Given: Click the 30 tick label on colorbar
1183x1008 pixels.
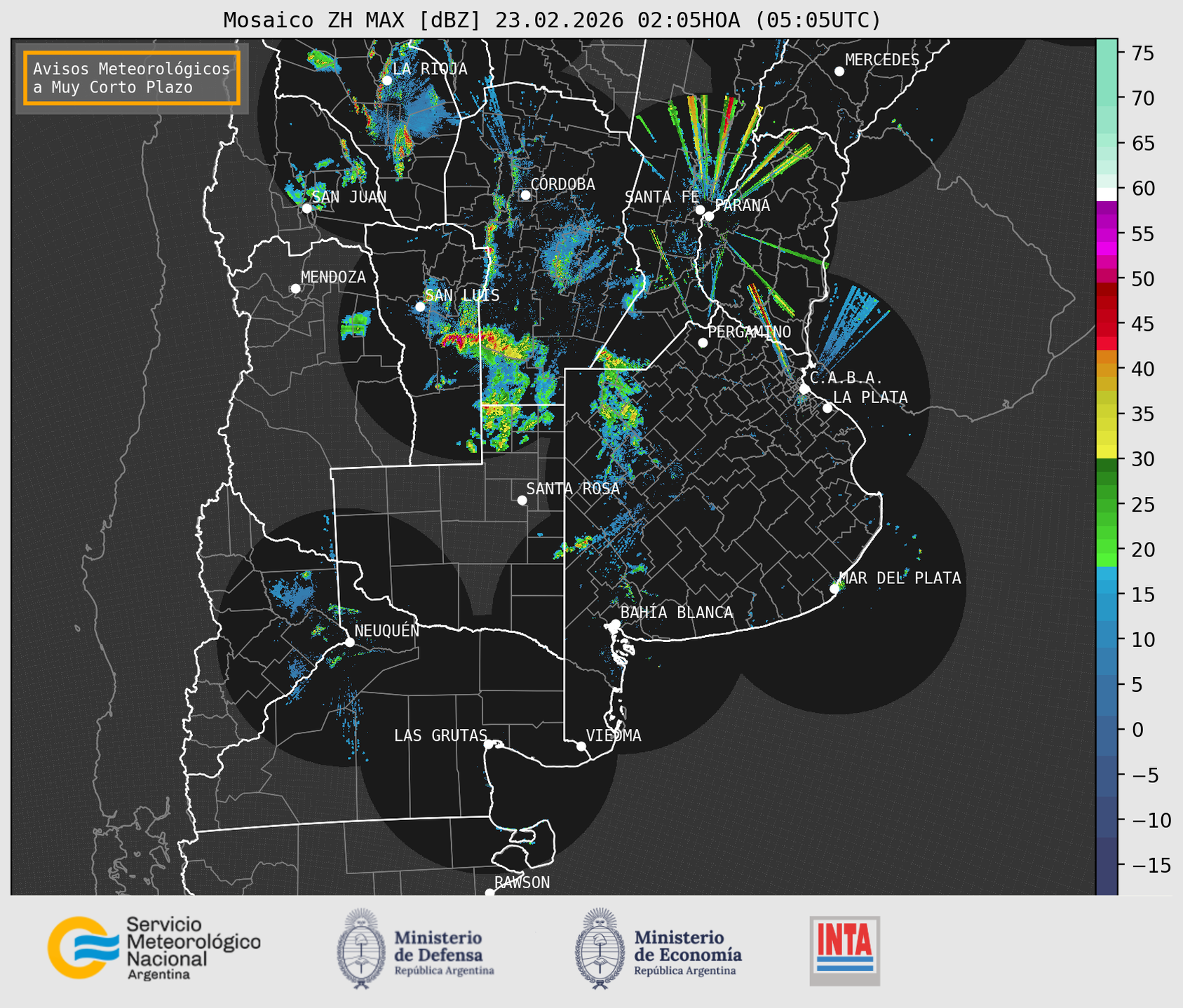Looking at the screenshot, I should (1142, 459).
